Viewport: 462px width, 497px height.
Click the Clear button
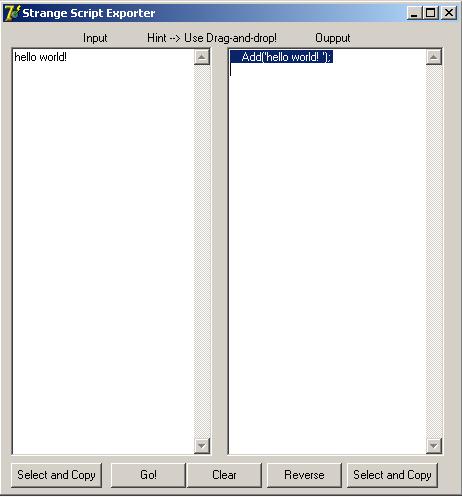(224, 475)
